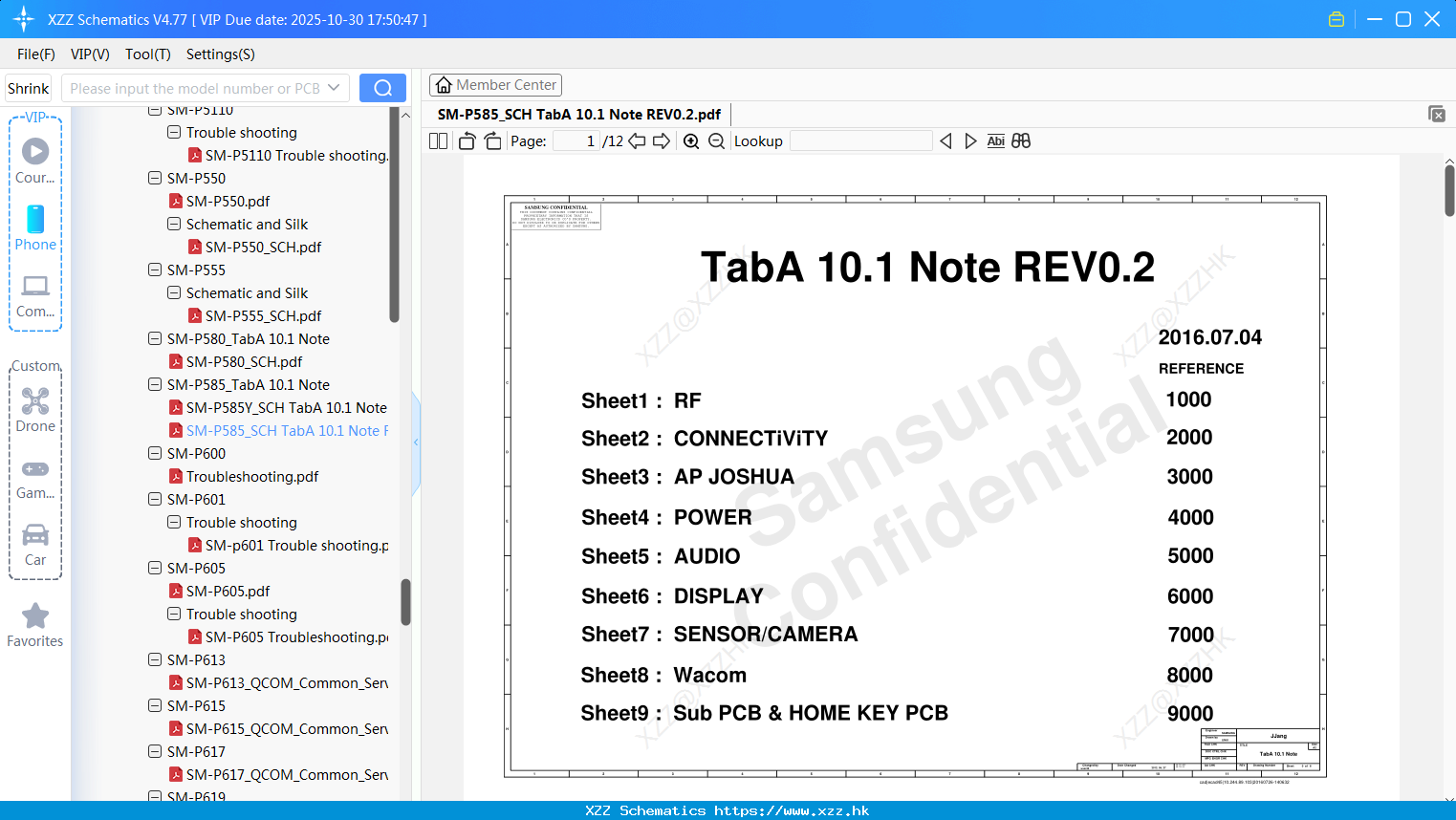Click the model number search input
The height and width of the screenshot is (820, 1456).
(x=194, y=88)
